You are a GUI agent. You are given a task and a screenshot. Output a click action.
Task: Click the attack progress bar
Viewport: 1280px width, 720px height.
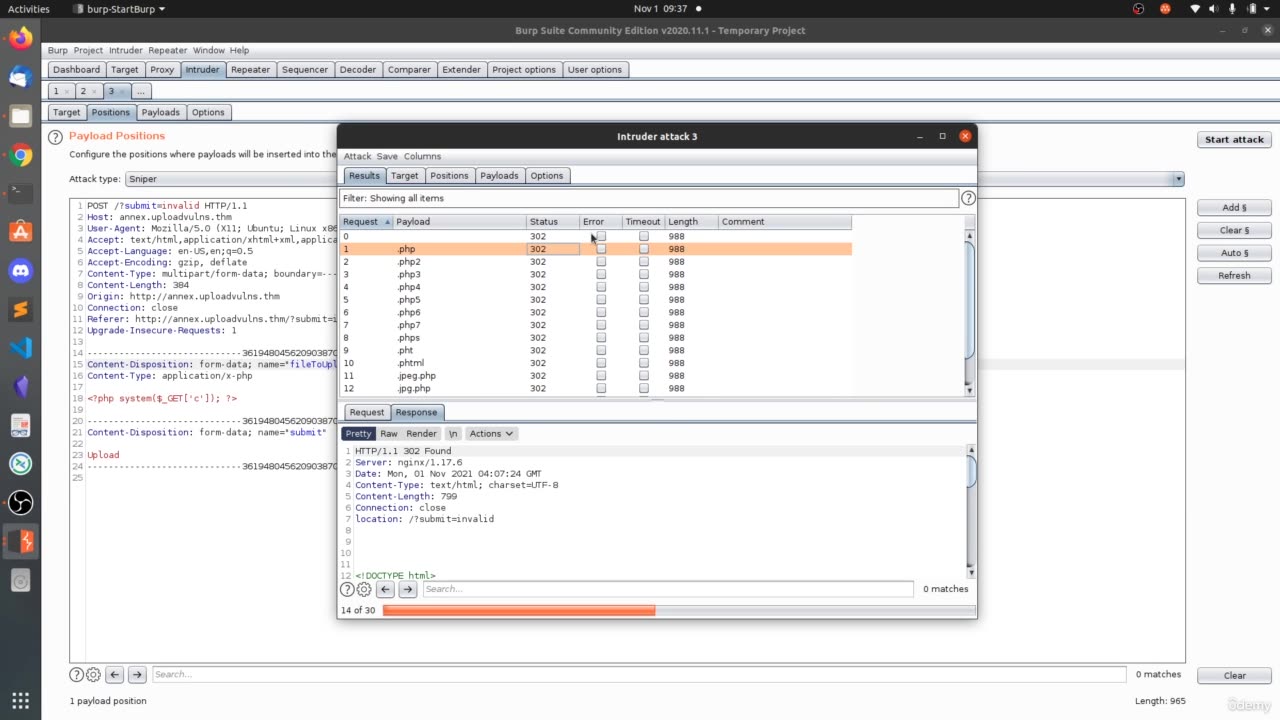coord(677,610)
